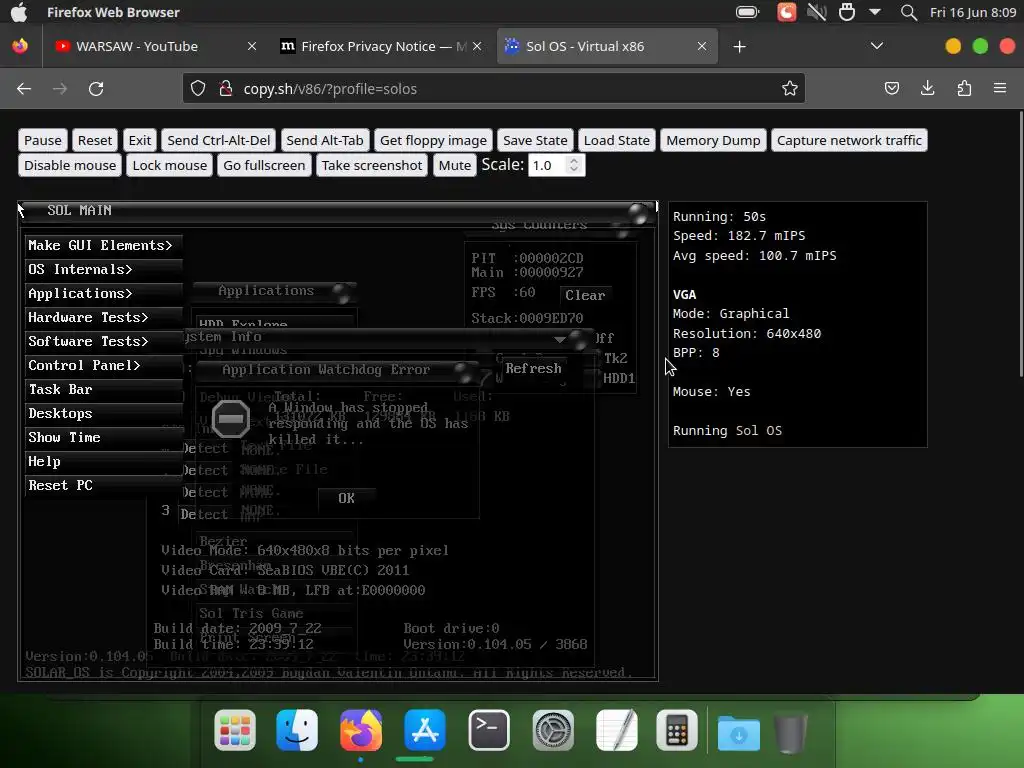Image resolution: width=1024 pixels, height=768 pixels.
Task: Expand Software Tests submenu
Action: click(x=104, y=342)
